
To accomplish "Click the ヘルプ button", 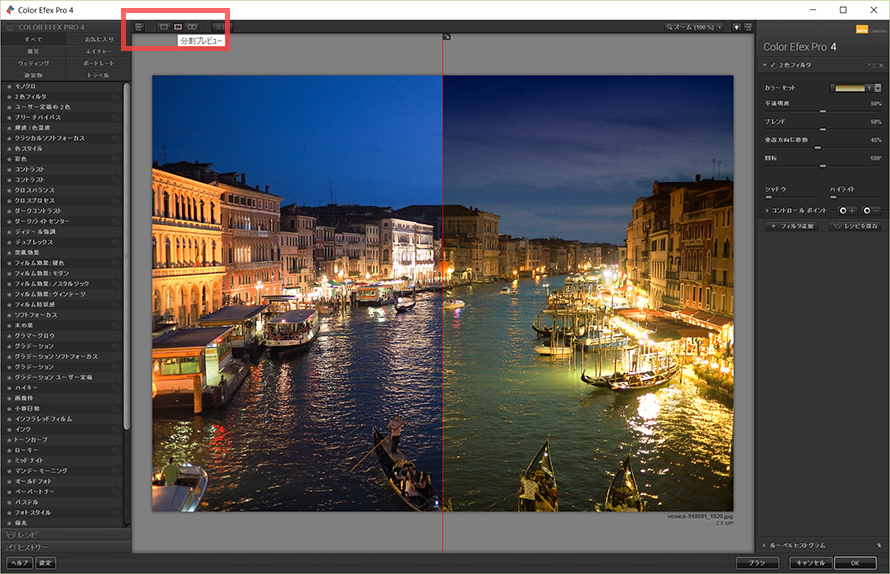I will pyautogui.click(x=20, y=563).
